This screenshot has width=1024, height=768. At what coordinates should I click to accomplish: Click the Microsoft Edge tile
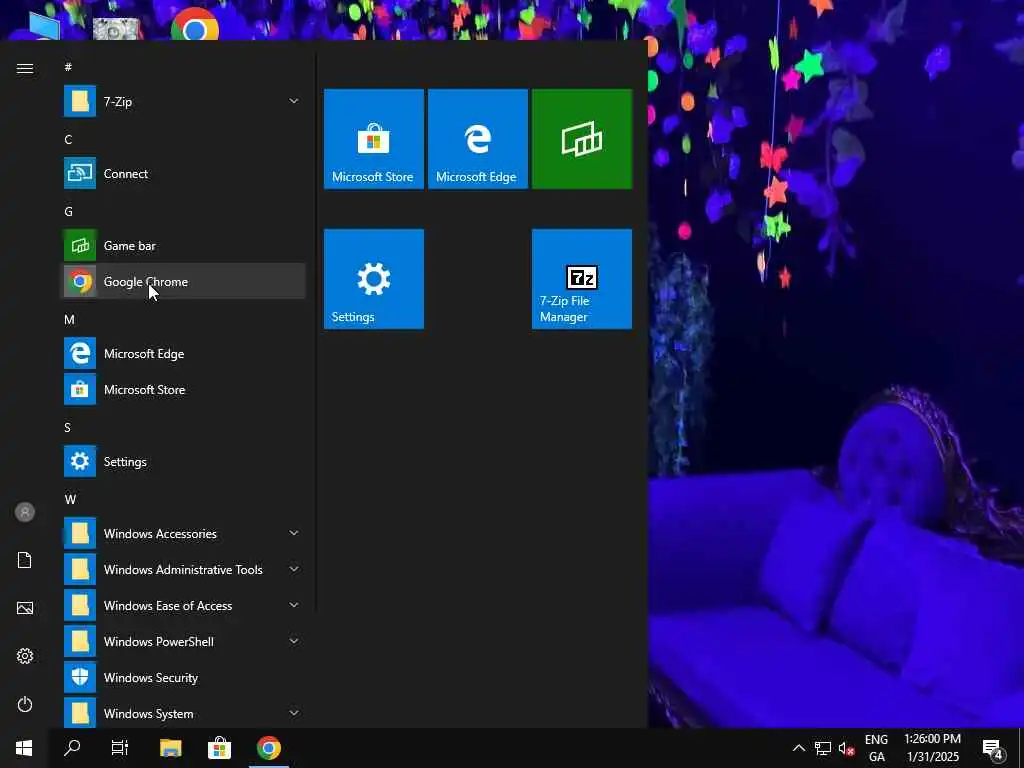[x=477, y=139]
